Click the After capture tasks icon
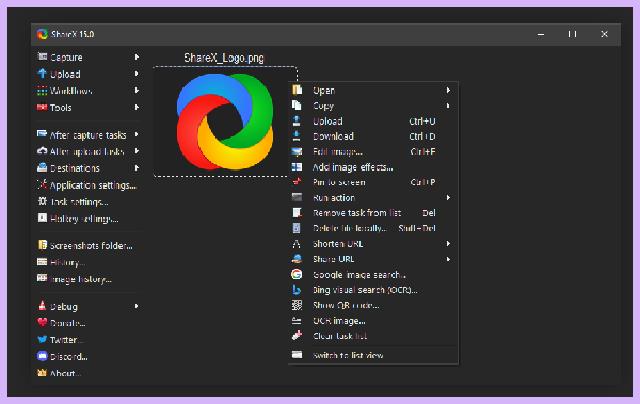This screenshot has width=640, height=404. [42, 134]
